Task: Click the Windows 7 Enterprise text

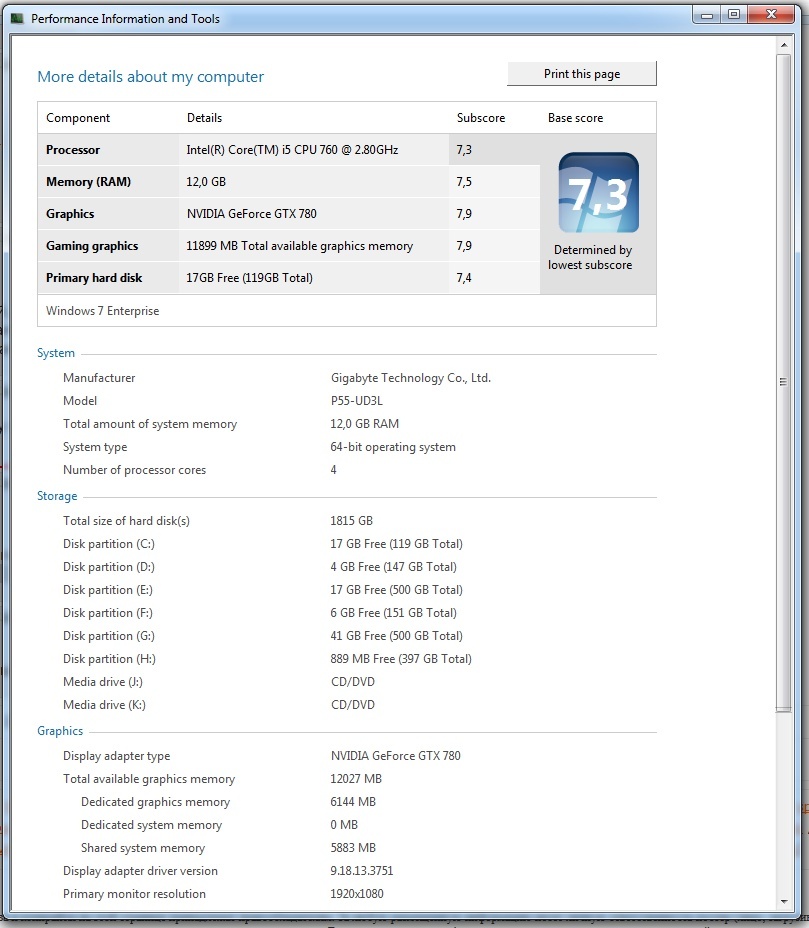Action: tap(102, 311)
